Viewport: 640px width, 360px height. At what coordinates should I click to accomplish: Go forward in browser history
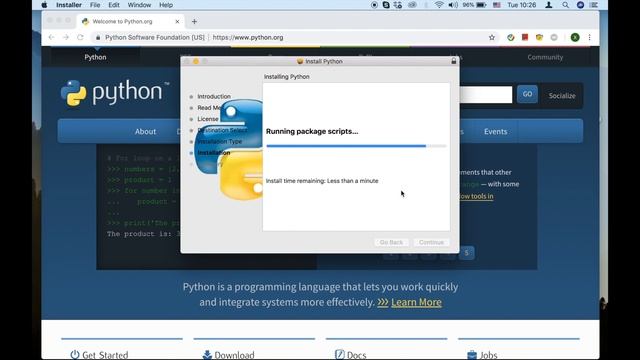tap(66, 37)
